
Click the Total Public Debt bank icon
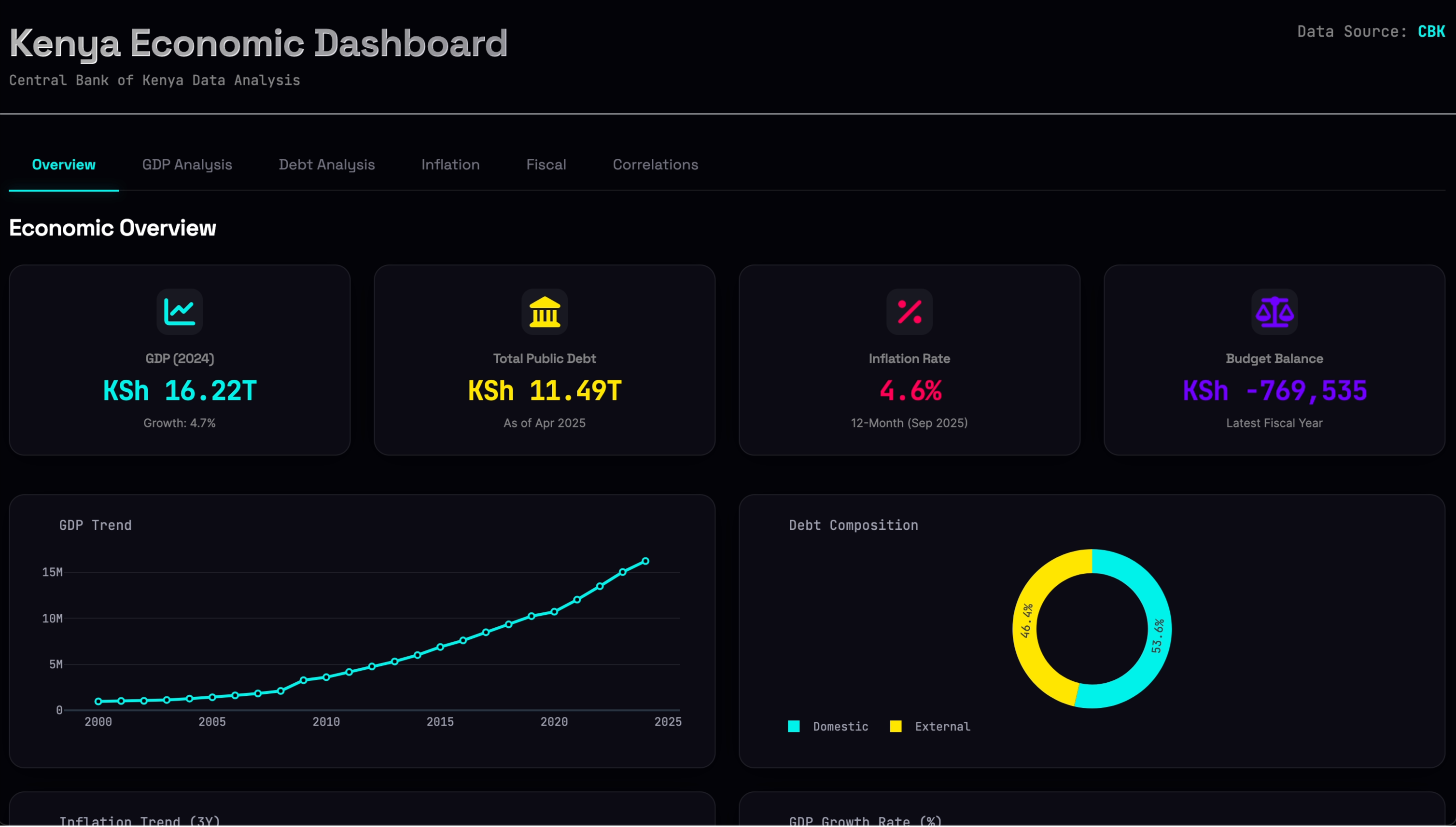(x=544, y=311)
